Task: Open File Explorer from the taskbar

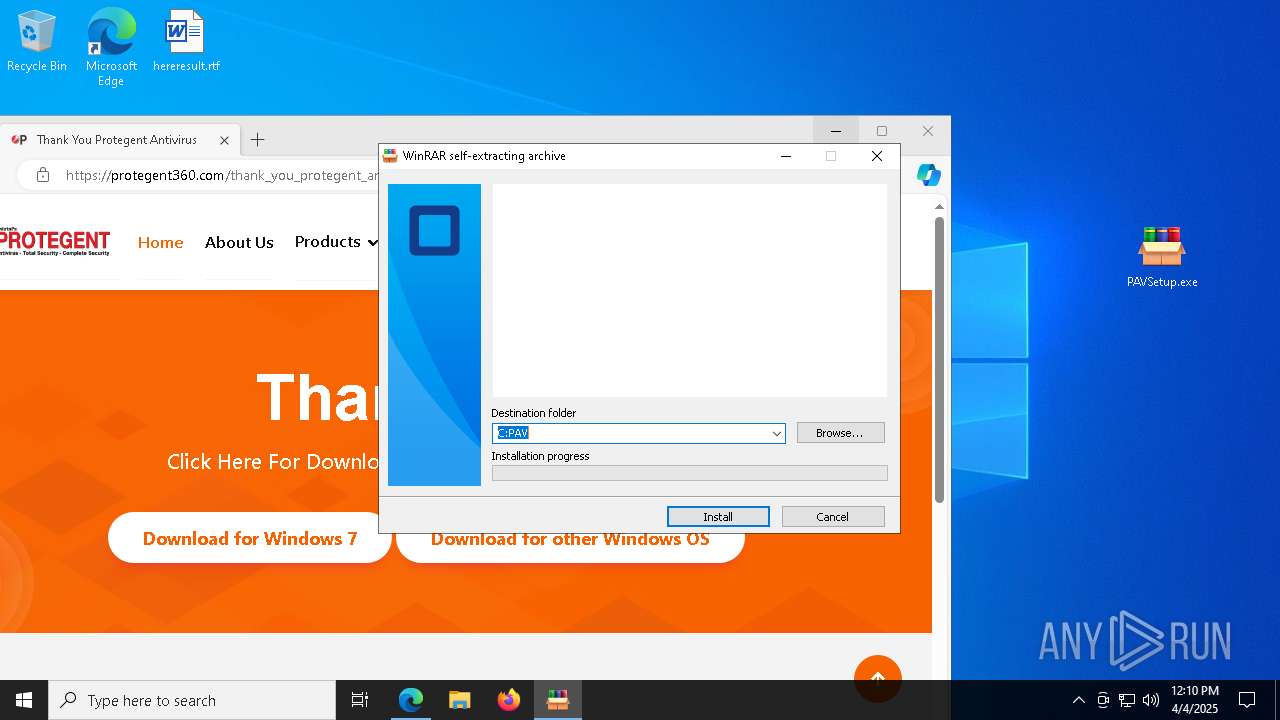Action: pyautogui.click(x=460, y=700)
